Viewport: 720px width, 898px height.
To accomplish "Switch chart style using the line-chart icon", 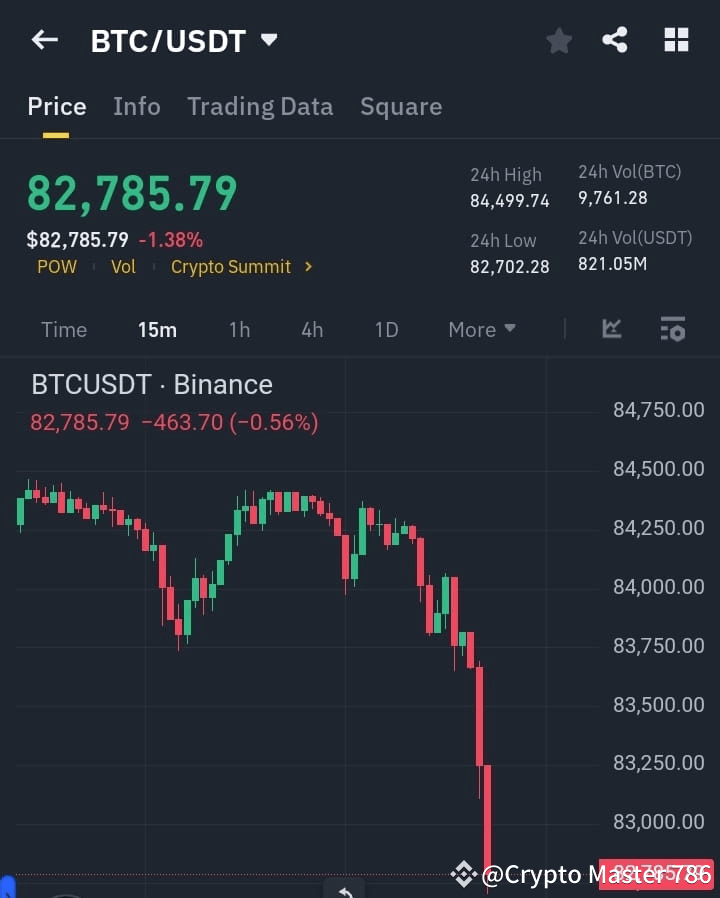I will click(611, 329).
